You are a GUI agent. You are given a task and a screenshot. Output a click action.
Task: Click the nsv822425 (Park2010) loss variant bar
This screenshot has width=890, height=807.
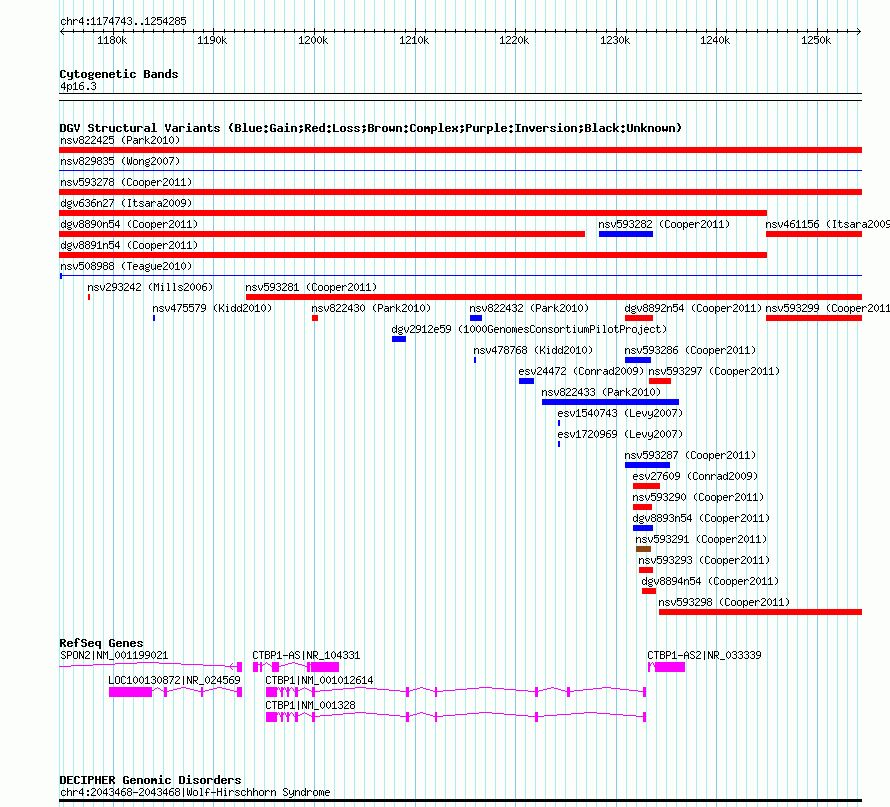pyautogui.click(x=460, y=150)
